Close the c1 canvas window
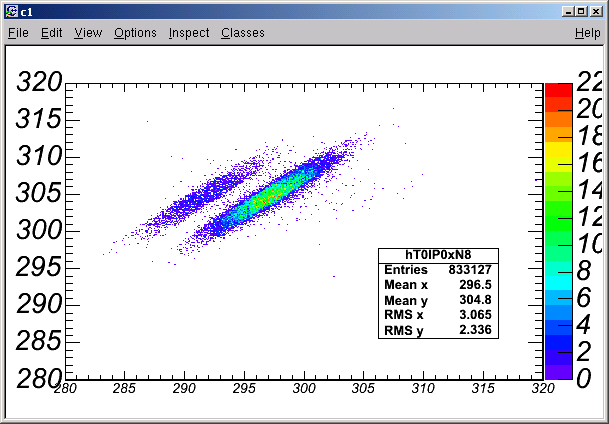Screen dimensions: 609x424 pos(596,12)
